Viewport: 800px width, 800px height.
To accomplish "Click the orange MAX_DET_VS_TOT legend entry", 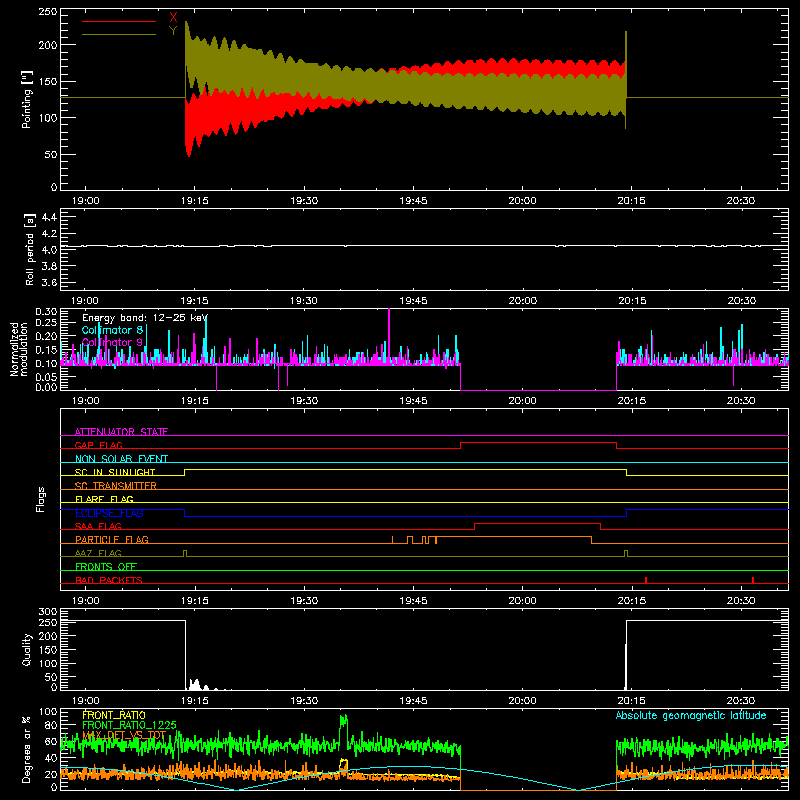I will 124,735.
